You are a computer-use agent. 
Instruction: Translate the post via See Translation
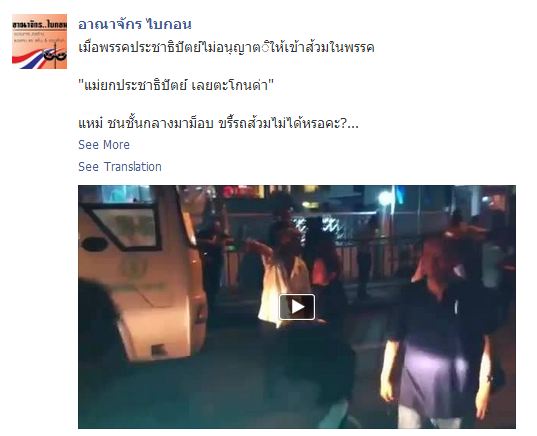coord(120,167)
